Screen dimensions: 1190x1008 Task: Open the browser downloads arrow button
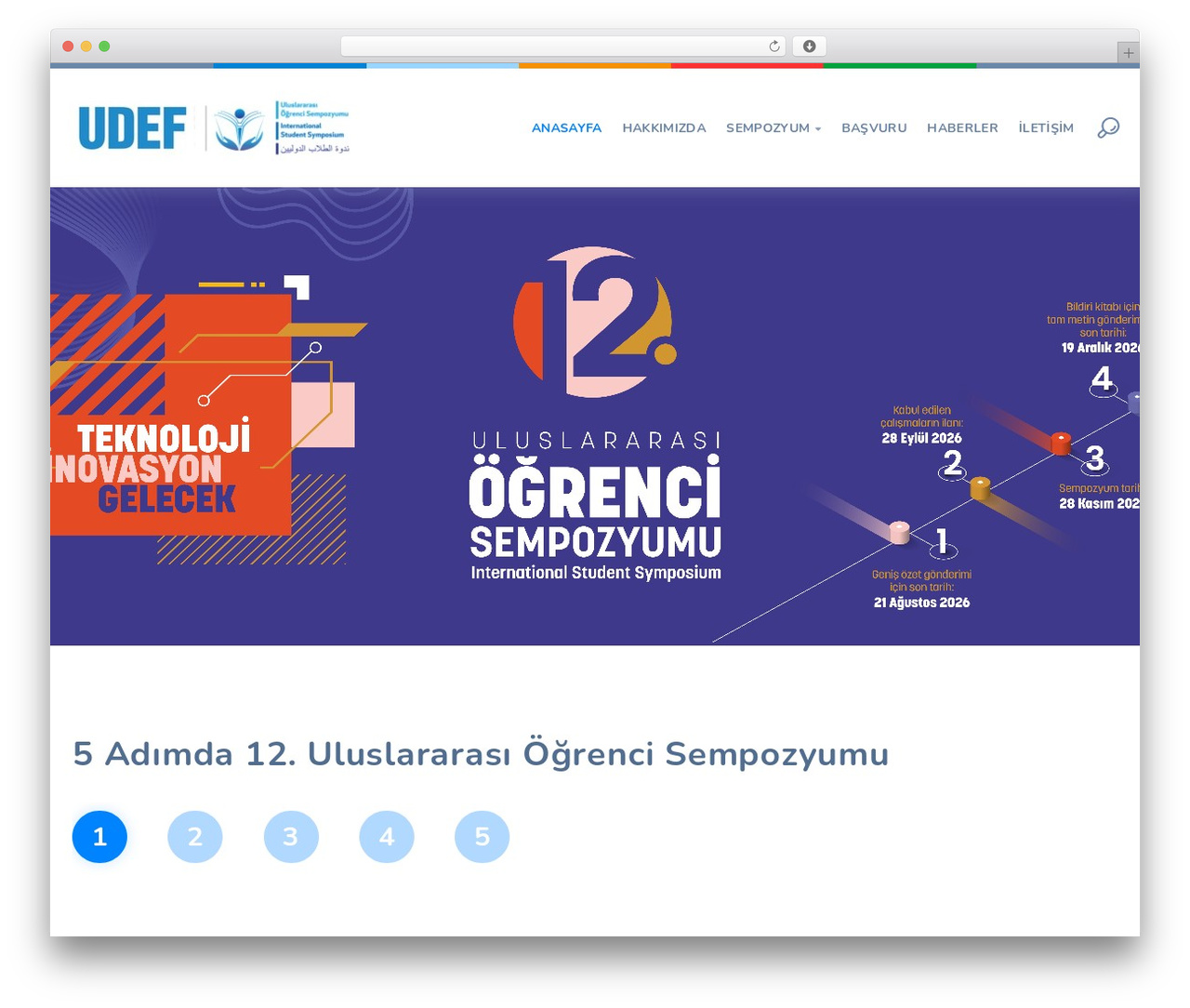[x=810, y=46]
